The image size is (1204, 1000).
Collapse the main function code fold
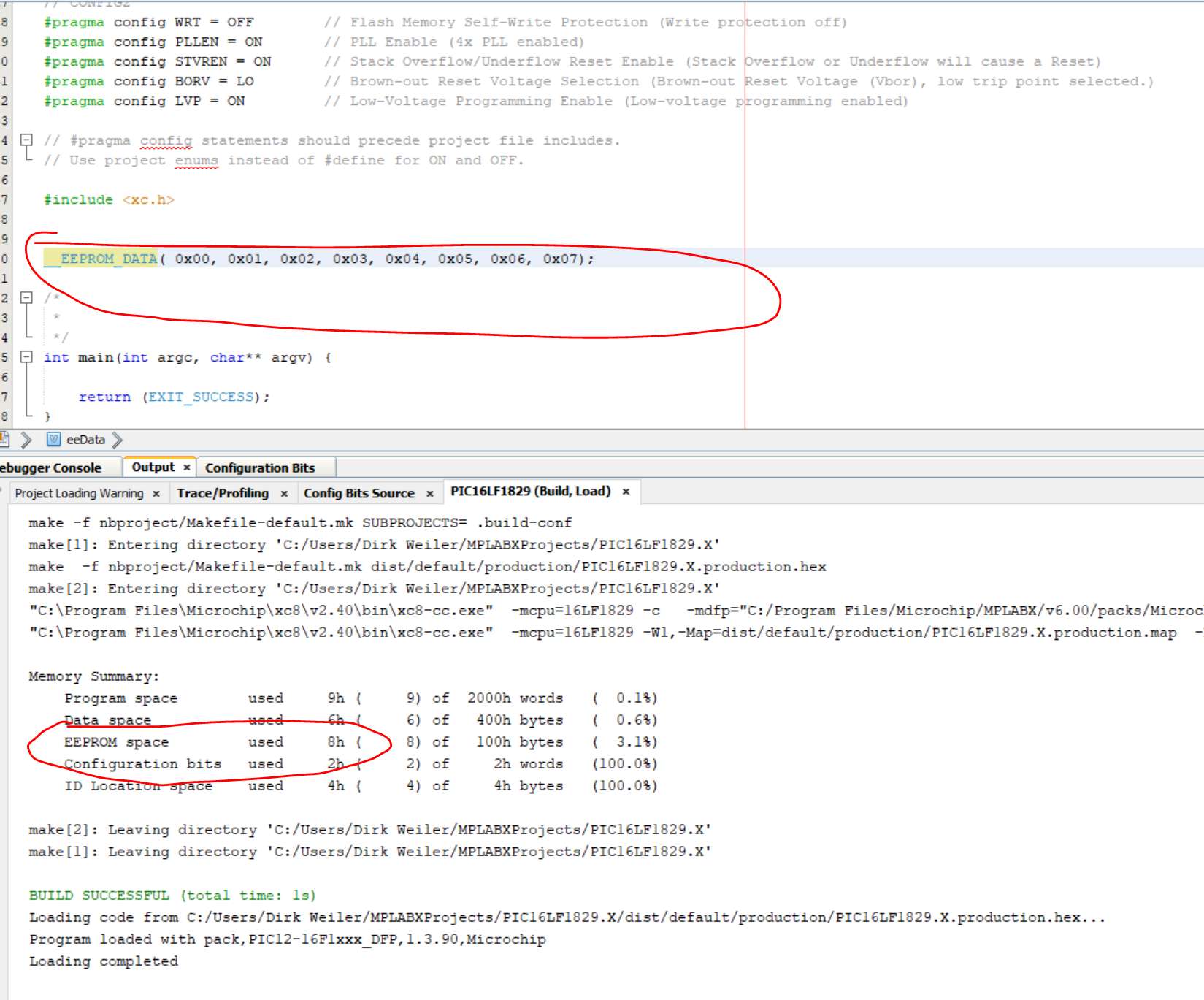click(x=26, y=357)
